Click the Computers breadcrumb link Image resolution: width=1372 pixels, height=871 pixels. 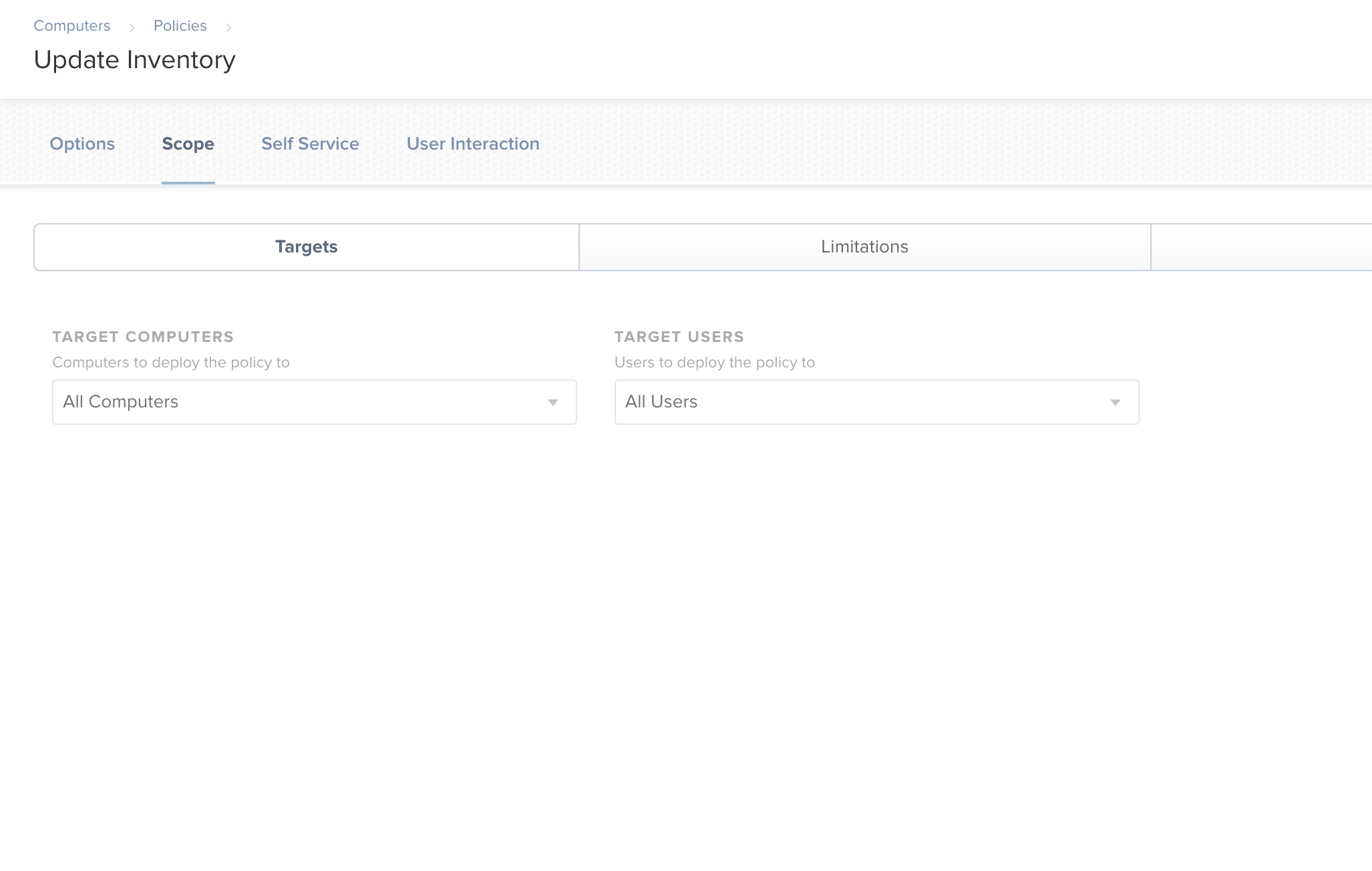[x=72, y=26]
